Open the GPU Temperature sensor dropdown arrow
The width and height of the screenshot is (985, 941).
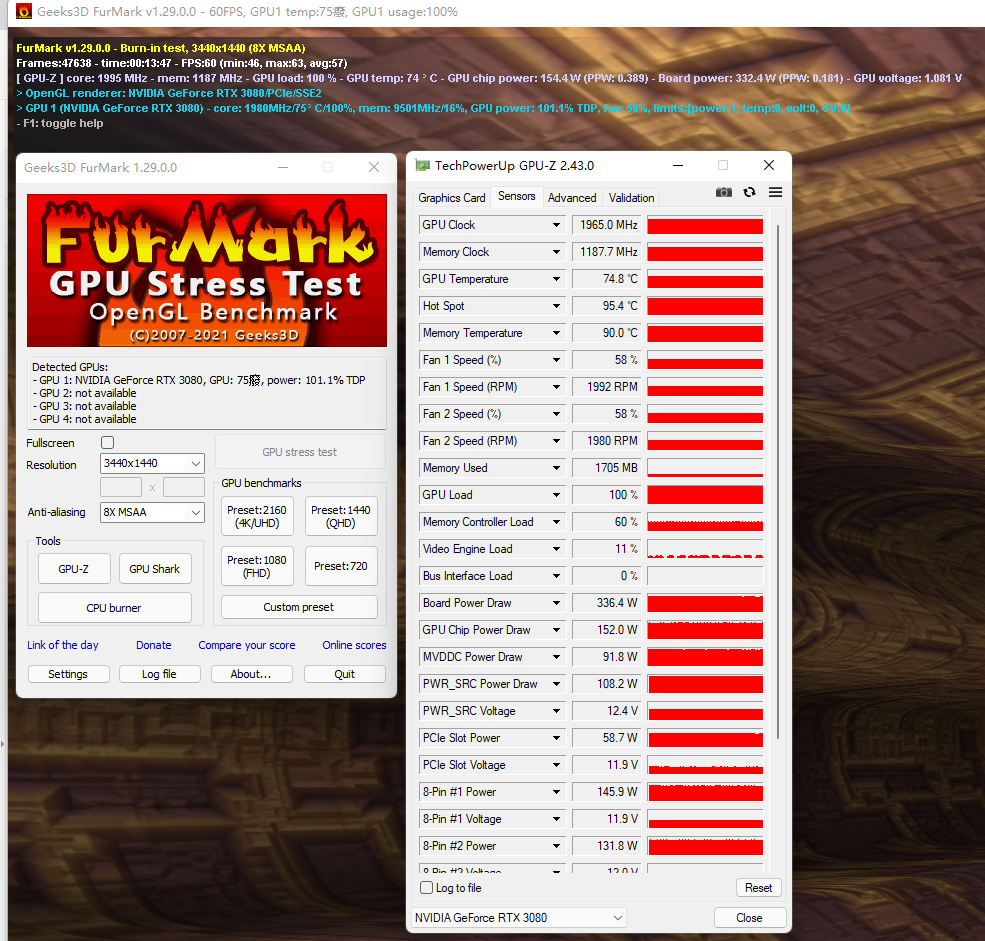click(556, 279)
